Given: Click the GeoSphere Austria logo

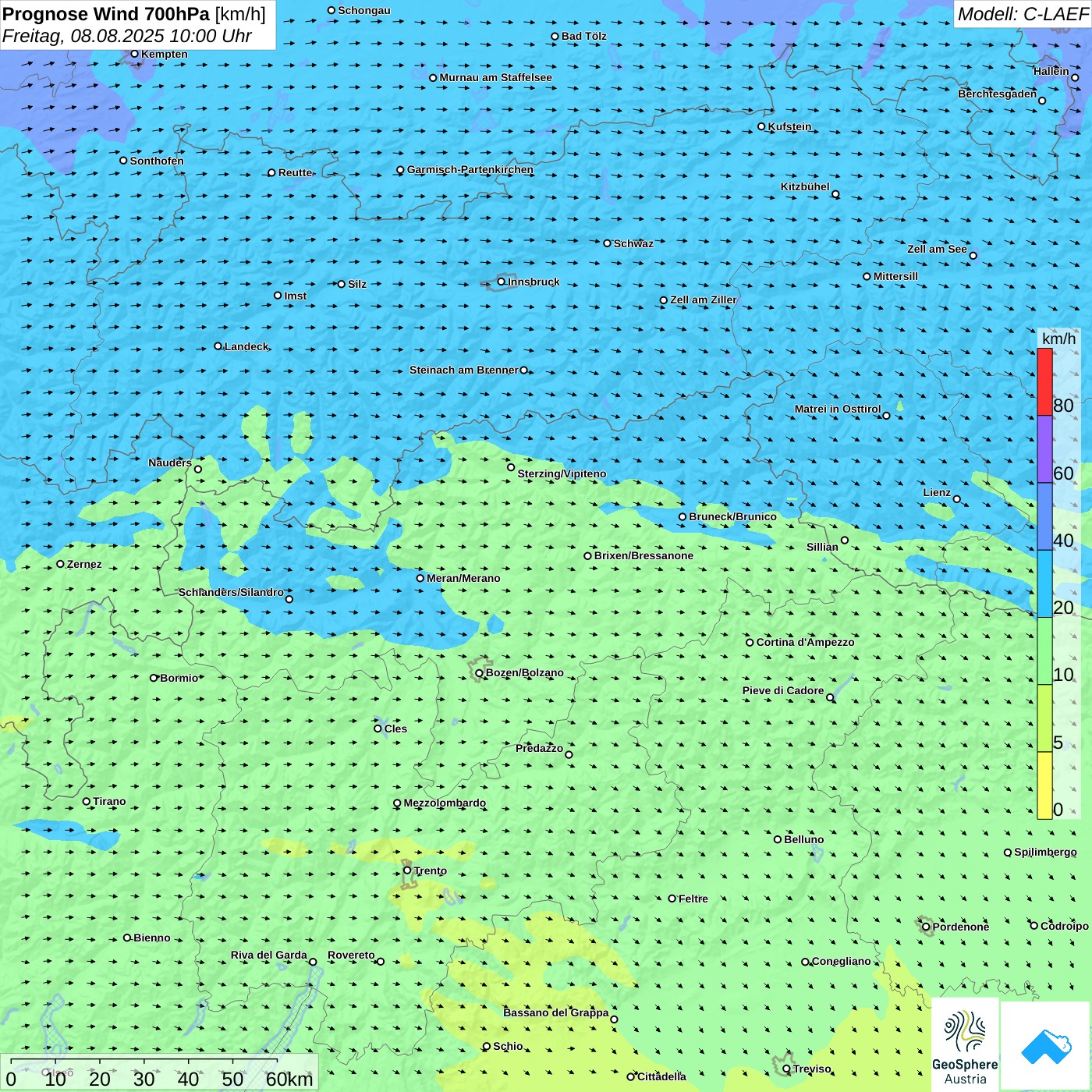Looking at the screenshot, I should (x=965, y=1044).
